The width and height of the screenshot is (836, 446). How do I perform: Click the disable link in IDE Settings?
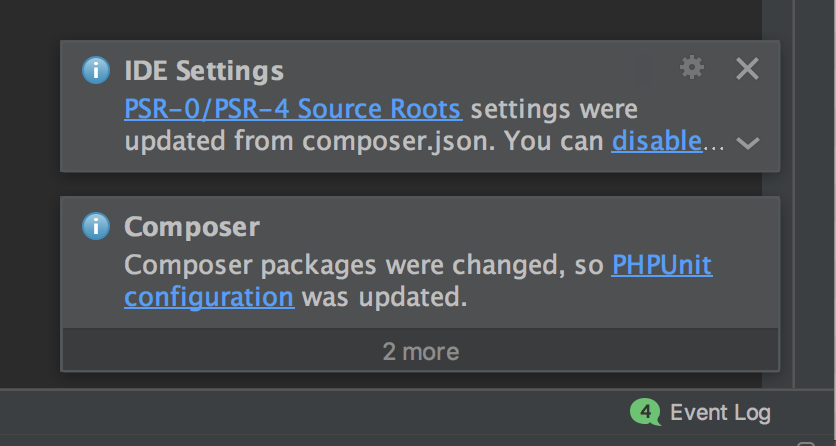click(656, 141)
